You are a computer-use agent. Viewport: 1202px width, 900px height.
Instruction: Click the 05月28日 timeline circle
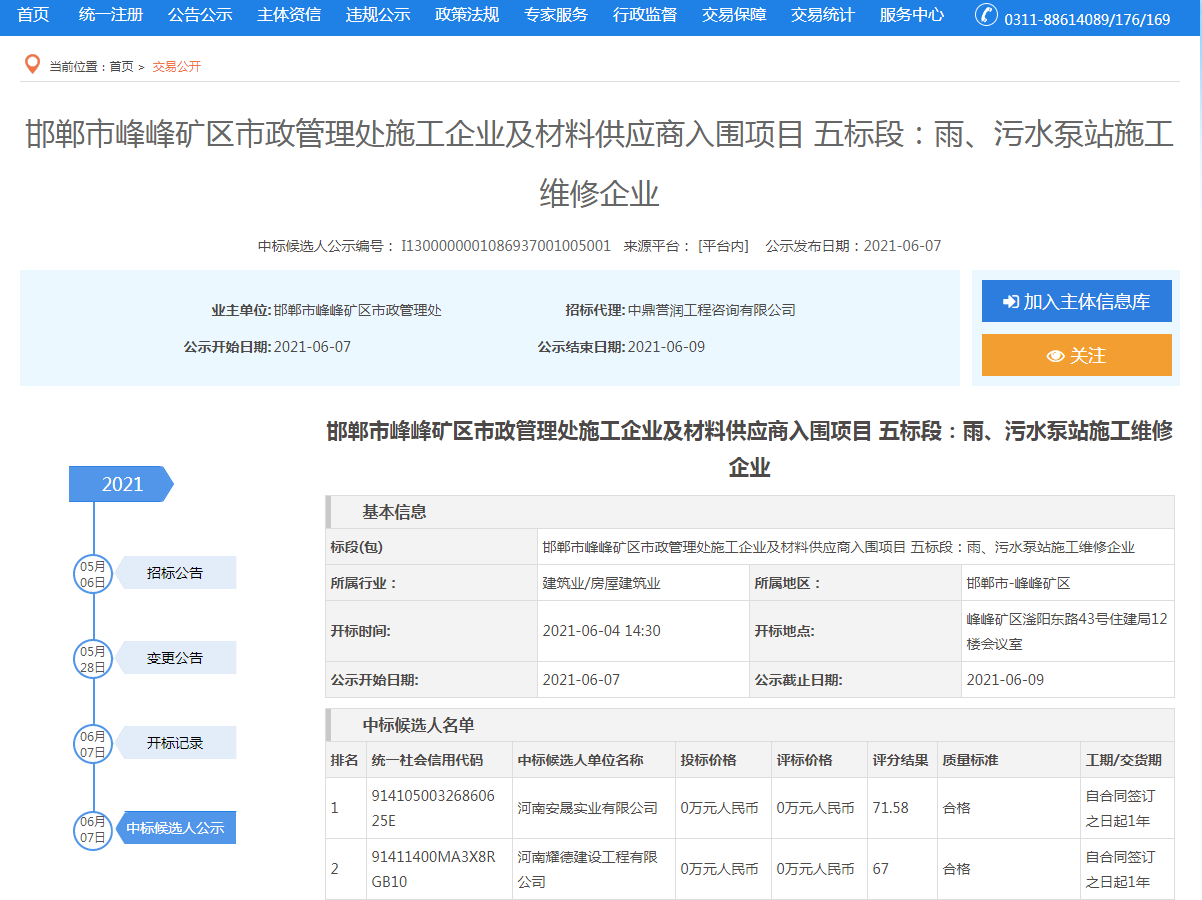coord(93,658)
